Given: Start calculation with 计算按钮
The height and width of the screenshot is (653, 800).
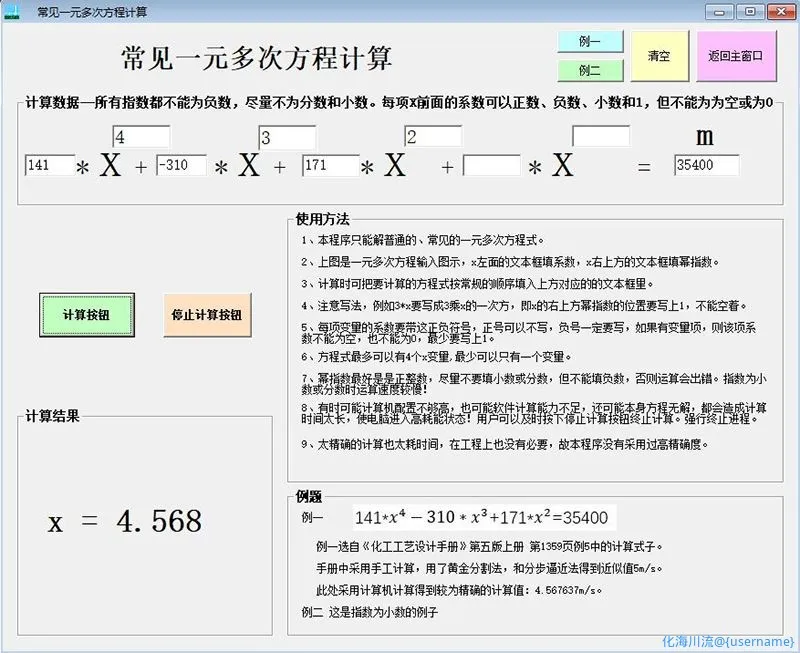Looking at the screenshot, I should pyautogui.click(x=87, y=315).
